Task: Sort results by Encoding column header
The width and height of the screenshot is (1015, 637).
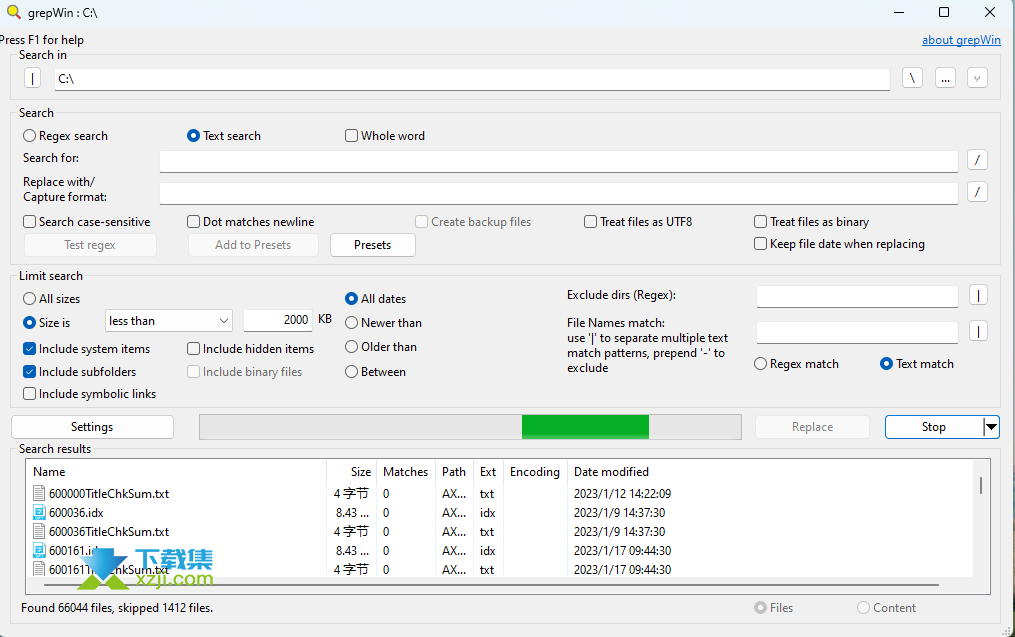Action: pos(535,472)
